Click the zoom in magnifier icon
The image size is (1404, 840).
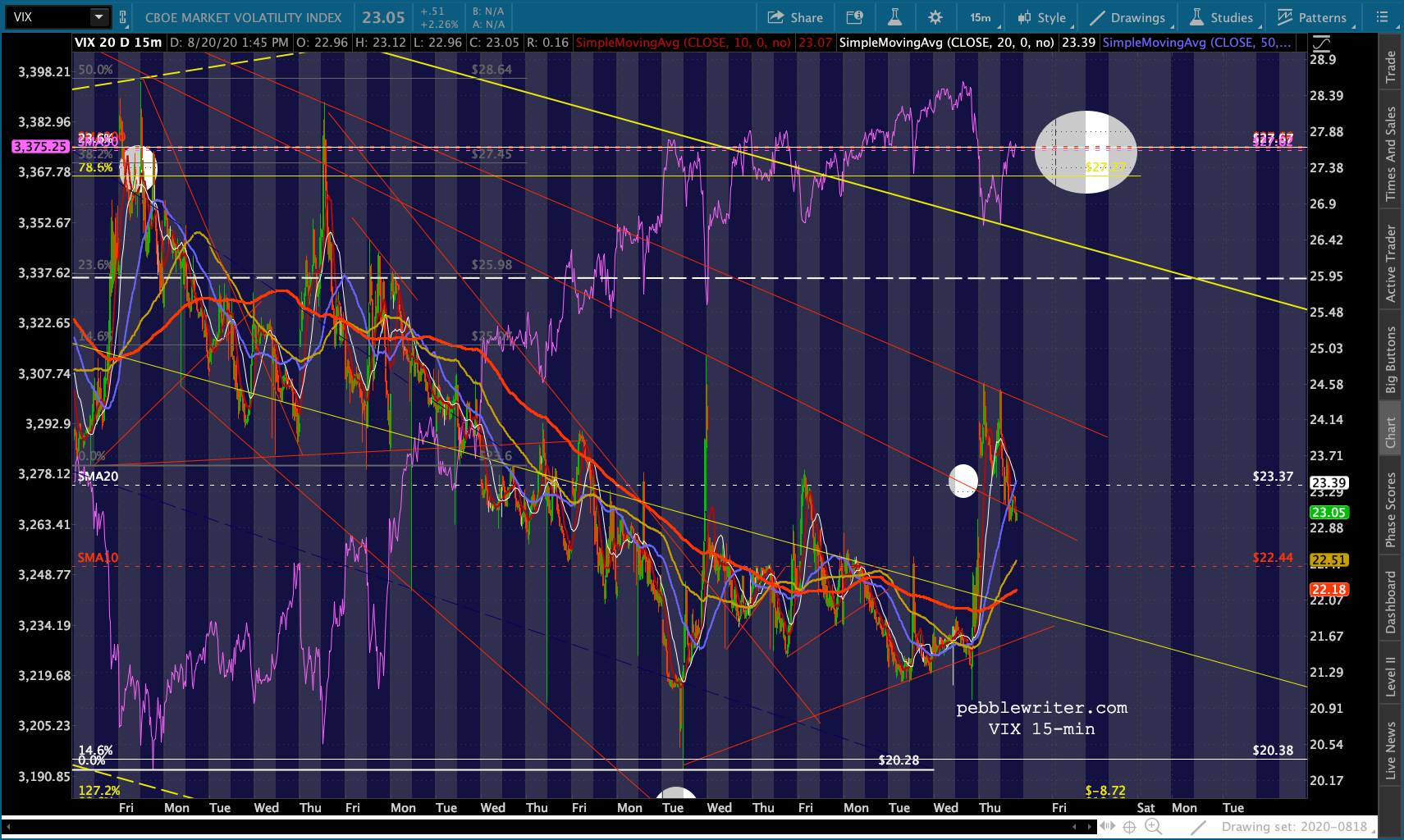pyautogui.click(x=1153, y=827)
